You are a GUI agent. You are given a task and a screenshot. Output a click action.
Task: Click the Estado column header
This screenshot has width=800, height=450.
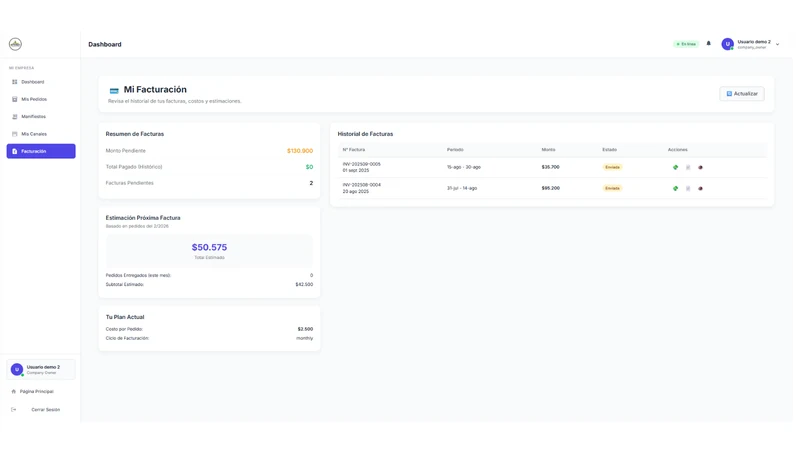coord(609,149)
